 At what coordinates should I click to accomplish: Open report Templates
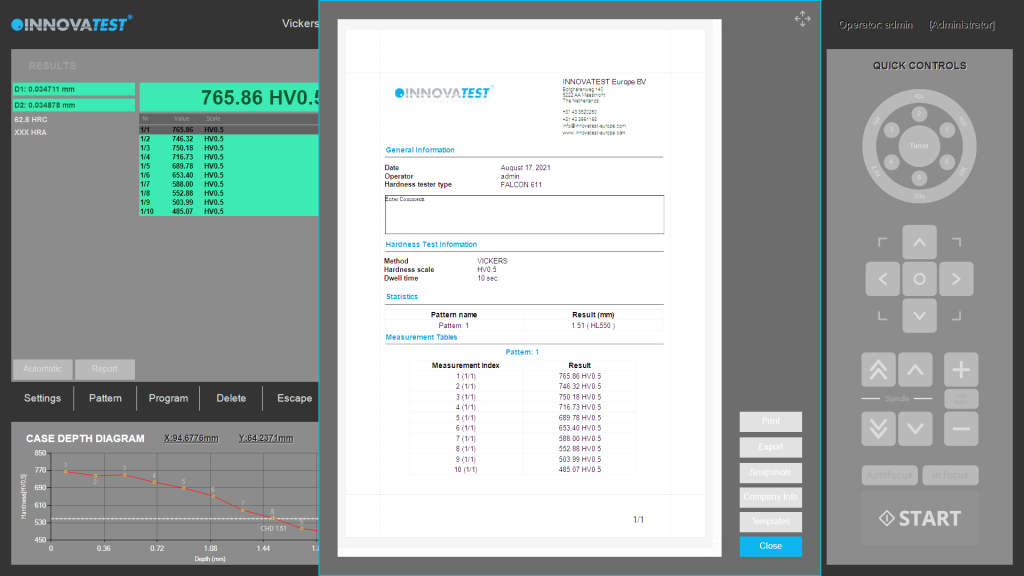click(771, 521)
